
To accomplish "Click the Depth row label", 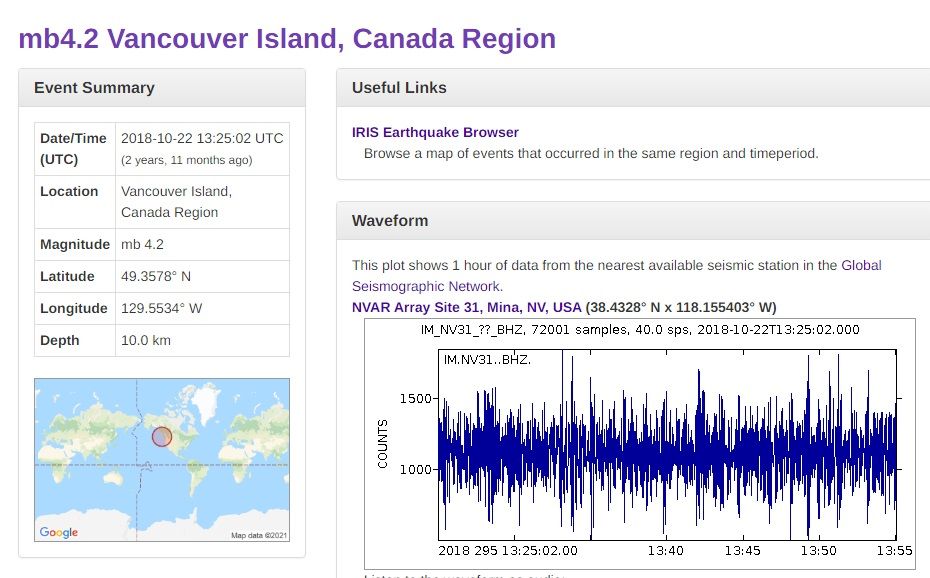I will tap(59, 340).
